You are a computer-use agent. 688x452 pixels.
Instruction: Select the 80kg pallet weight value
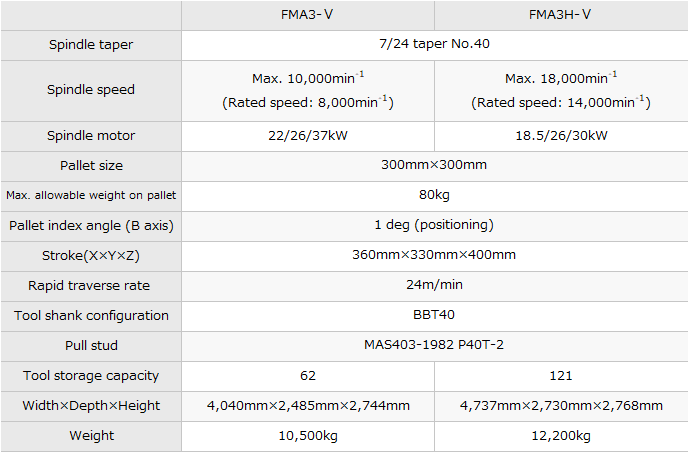[x=433, y=196]
